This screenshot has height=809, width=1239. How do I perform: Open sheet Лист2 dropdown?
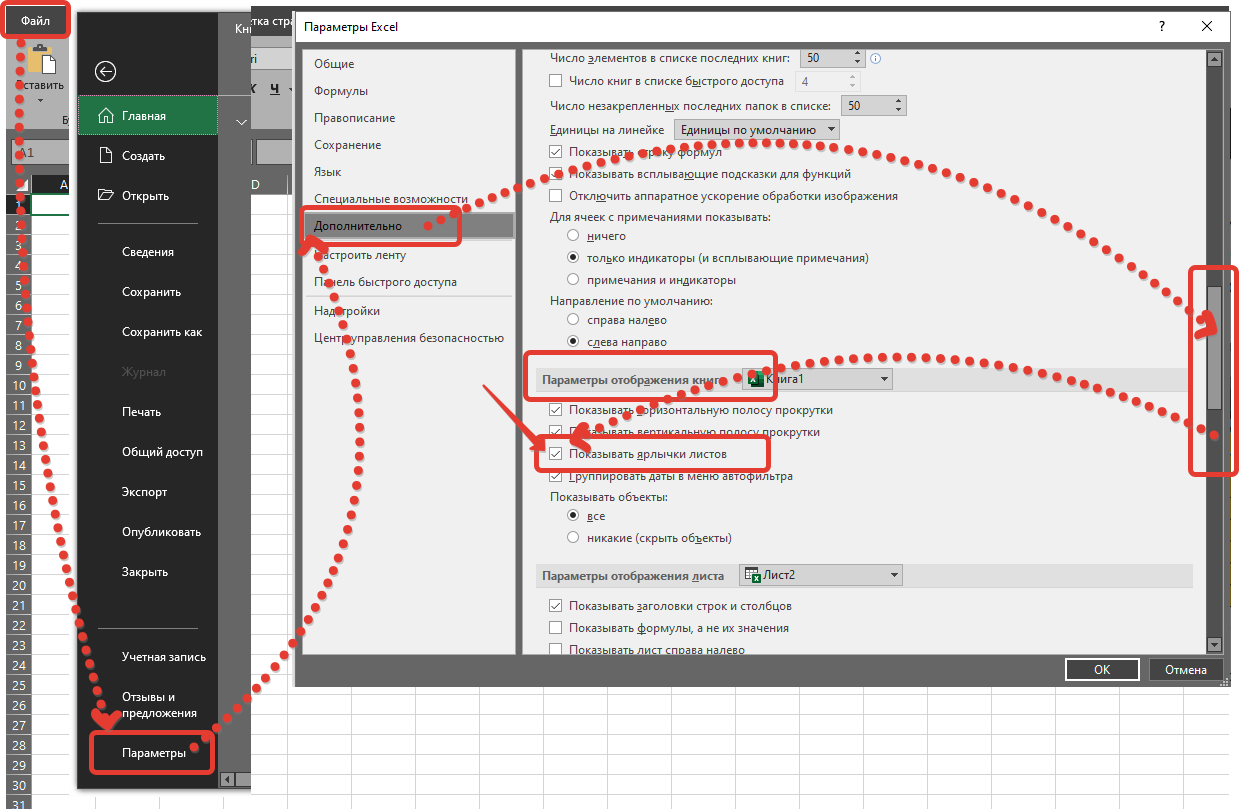[821, 575]
